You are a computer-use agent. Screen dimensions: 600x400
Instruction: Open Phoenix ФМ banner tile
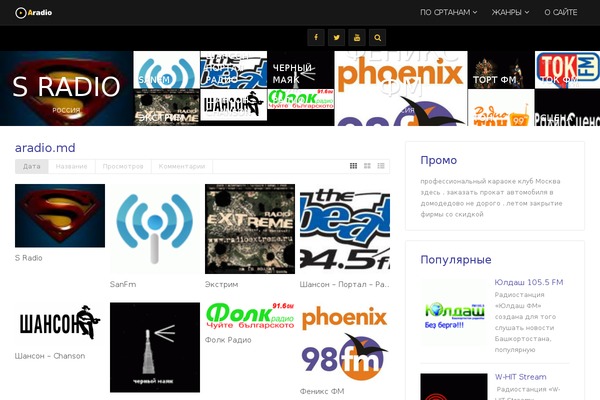click(401, 88)
